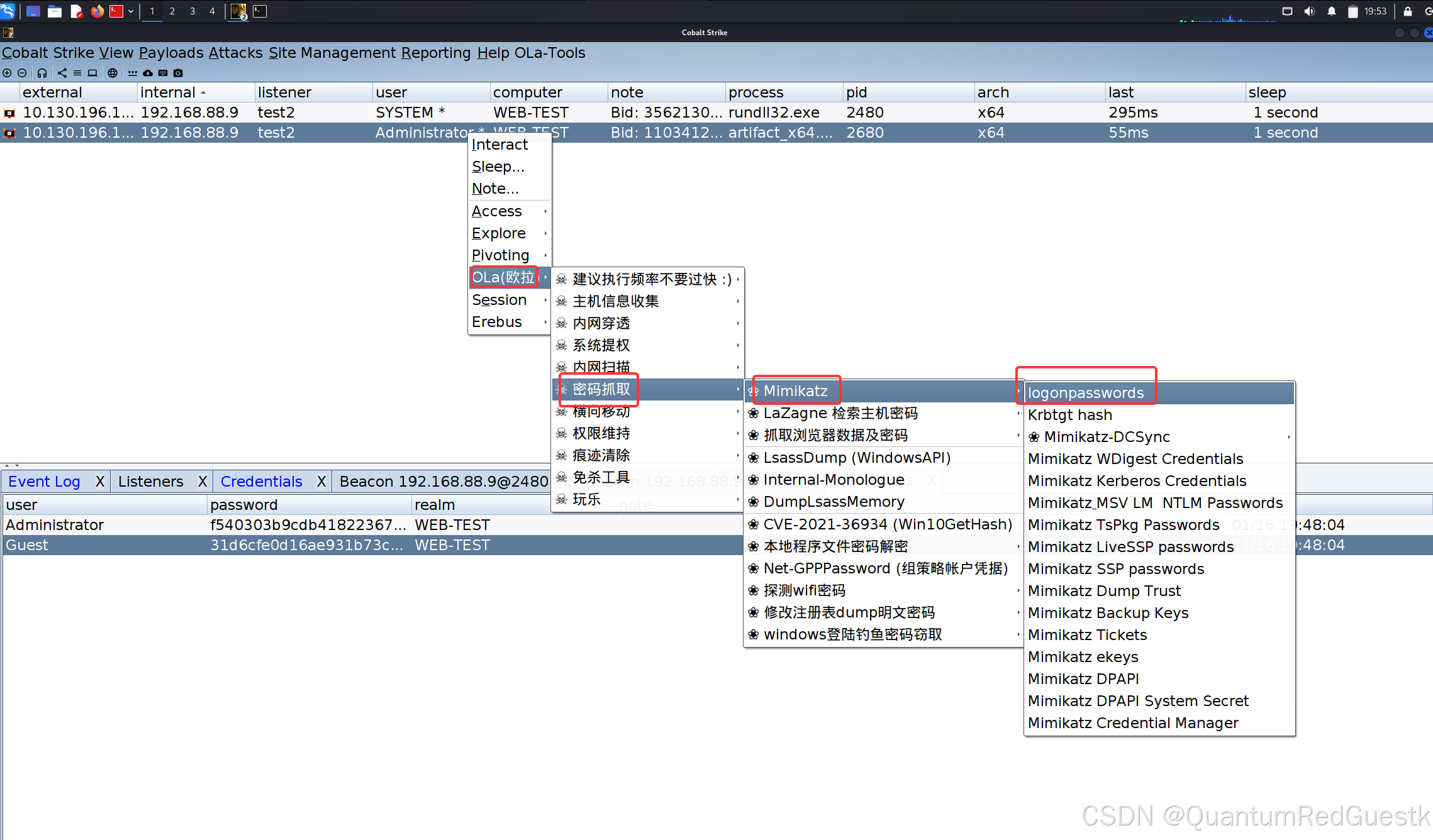Click the globe web log icon
1433x840 pixels.
click(x=113, y=73)
